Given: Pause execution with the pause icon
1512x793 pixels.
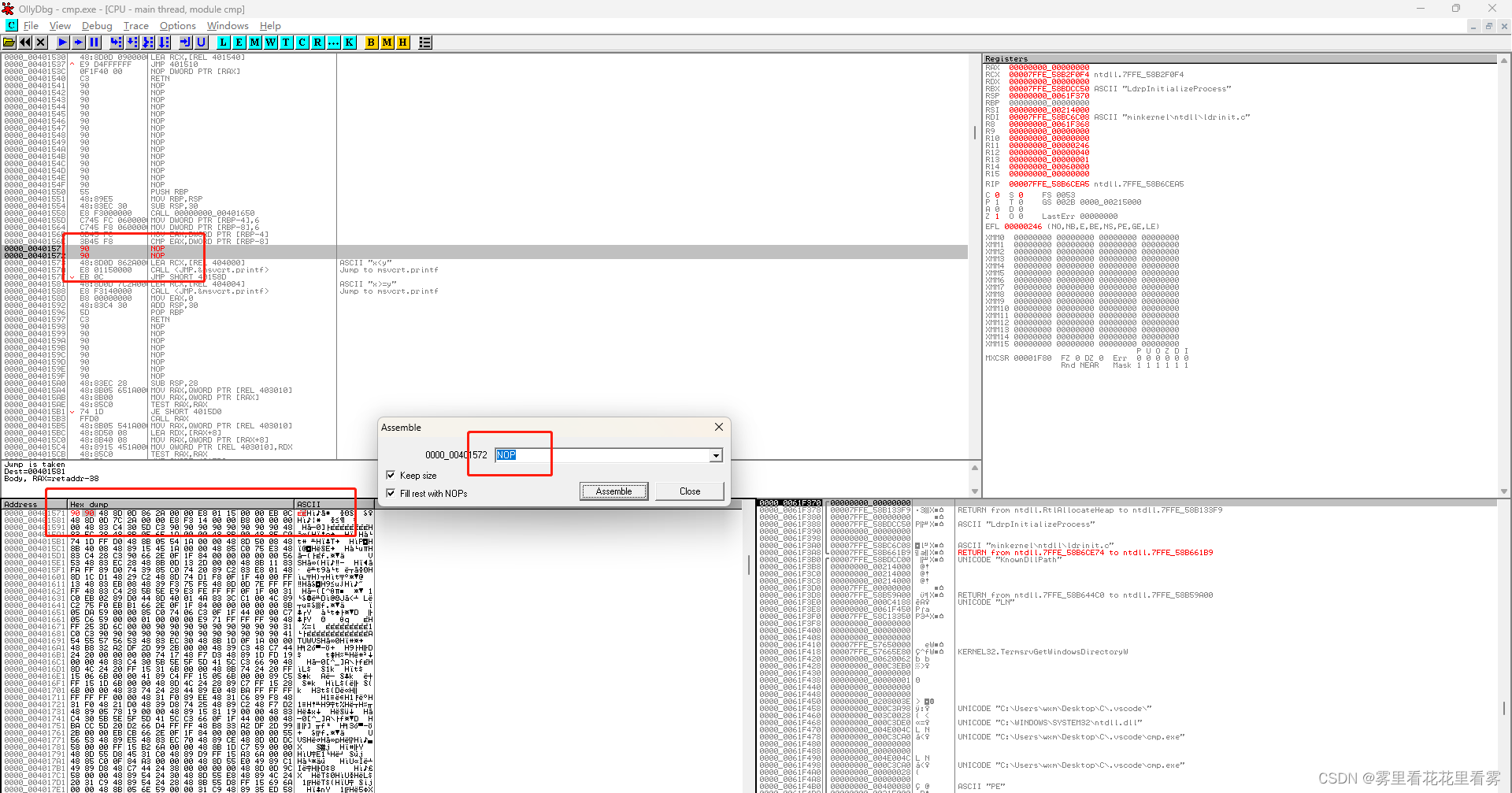Looking at the screenshot, I should (94, 43).
